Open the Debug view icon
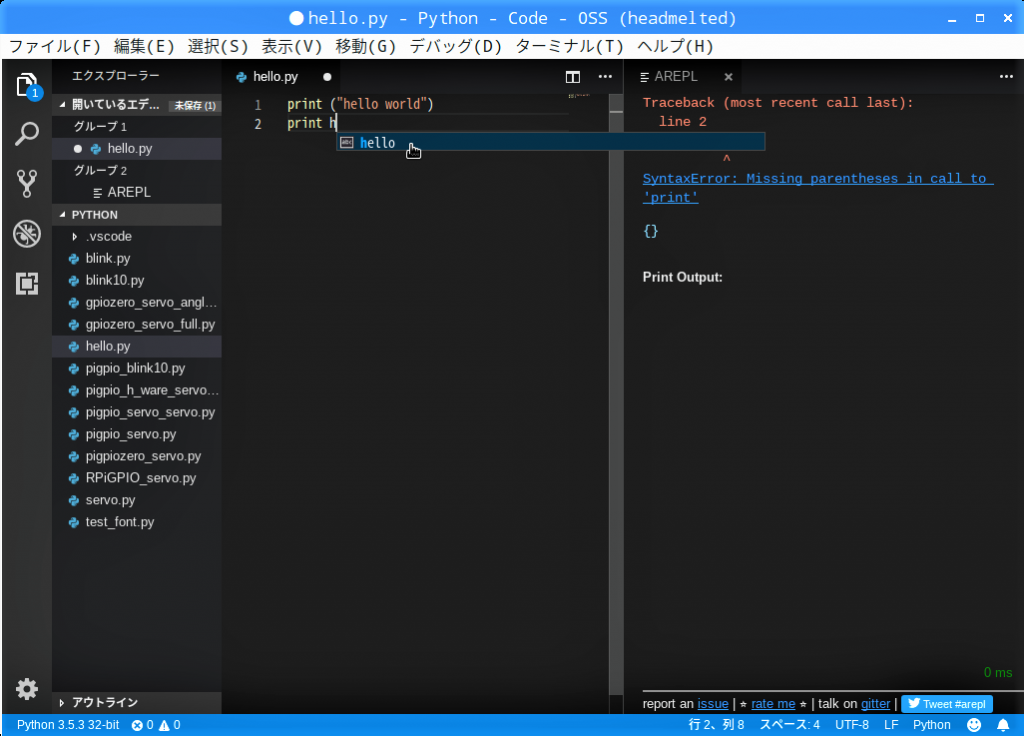This screenshot has width=1024, height=736. [27, 234]
